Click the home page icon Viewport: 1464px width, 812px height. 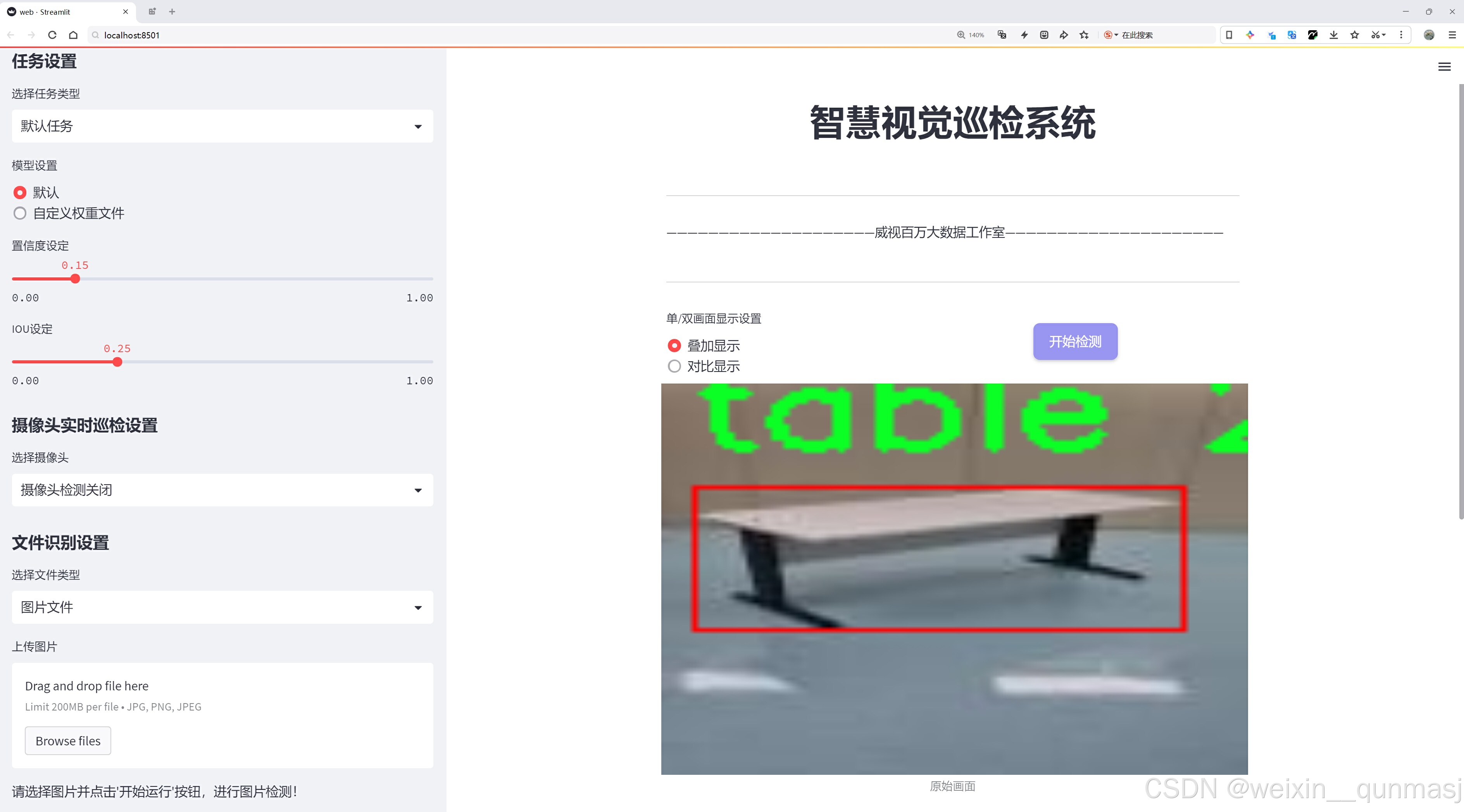pyautogui.click(x=73, y=35)
